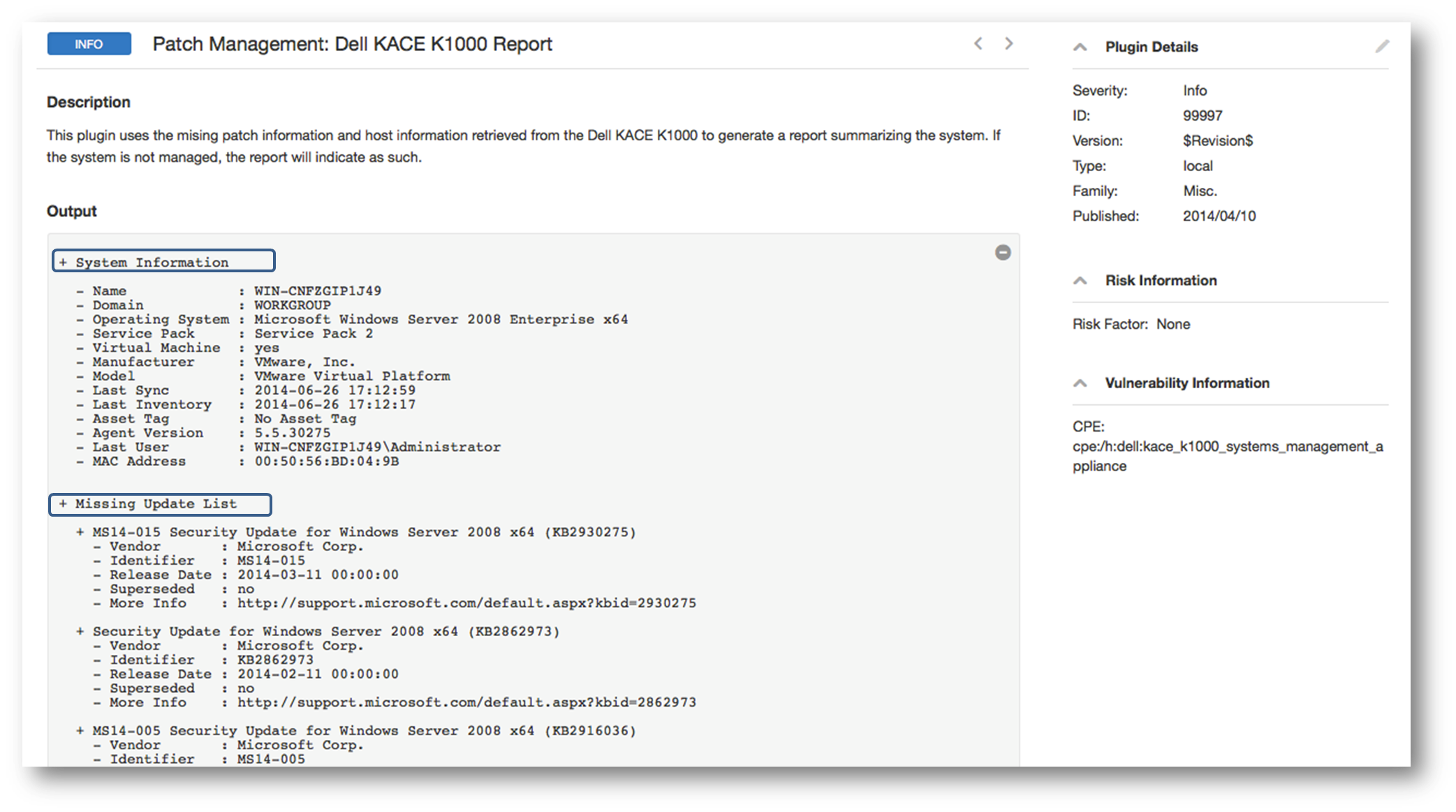Click the Published date 2014/04/10
1456x812 pixels.
[1219, 216]
